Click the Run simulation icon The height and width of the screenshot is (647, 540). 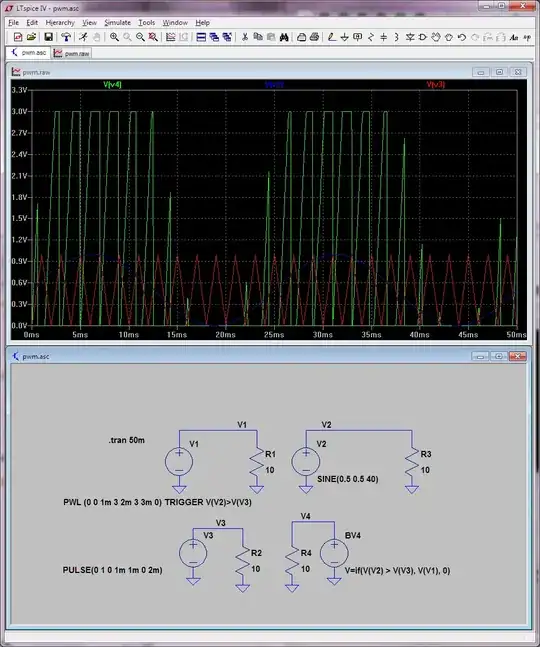[83, 37]
